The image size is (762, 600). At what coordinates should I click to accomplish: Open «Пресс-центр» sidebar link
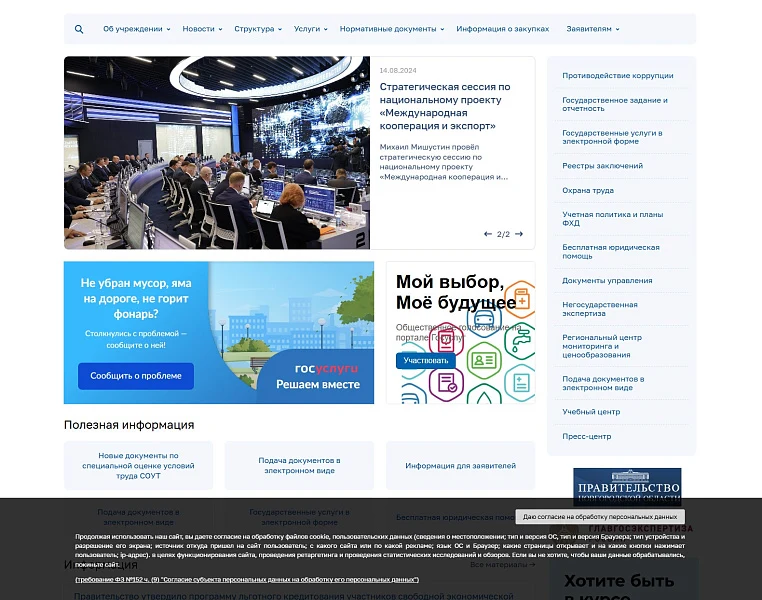click(587, 436)
